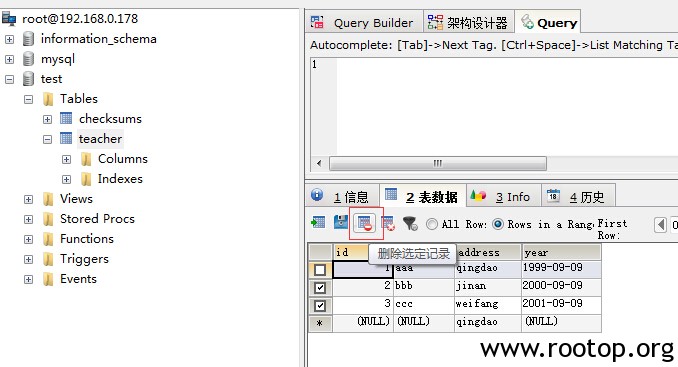Viewport: 678px width, 367px height.
Task: Click the save changes floppy disk icon
Action: 341,222
